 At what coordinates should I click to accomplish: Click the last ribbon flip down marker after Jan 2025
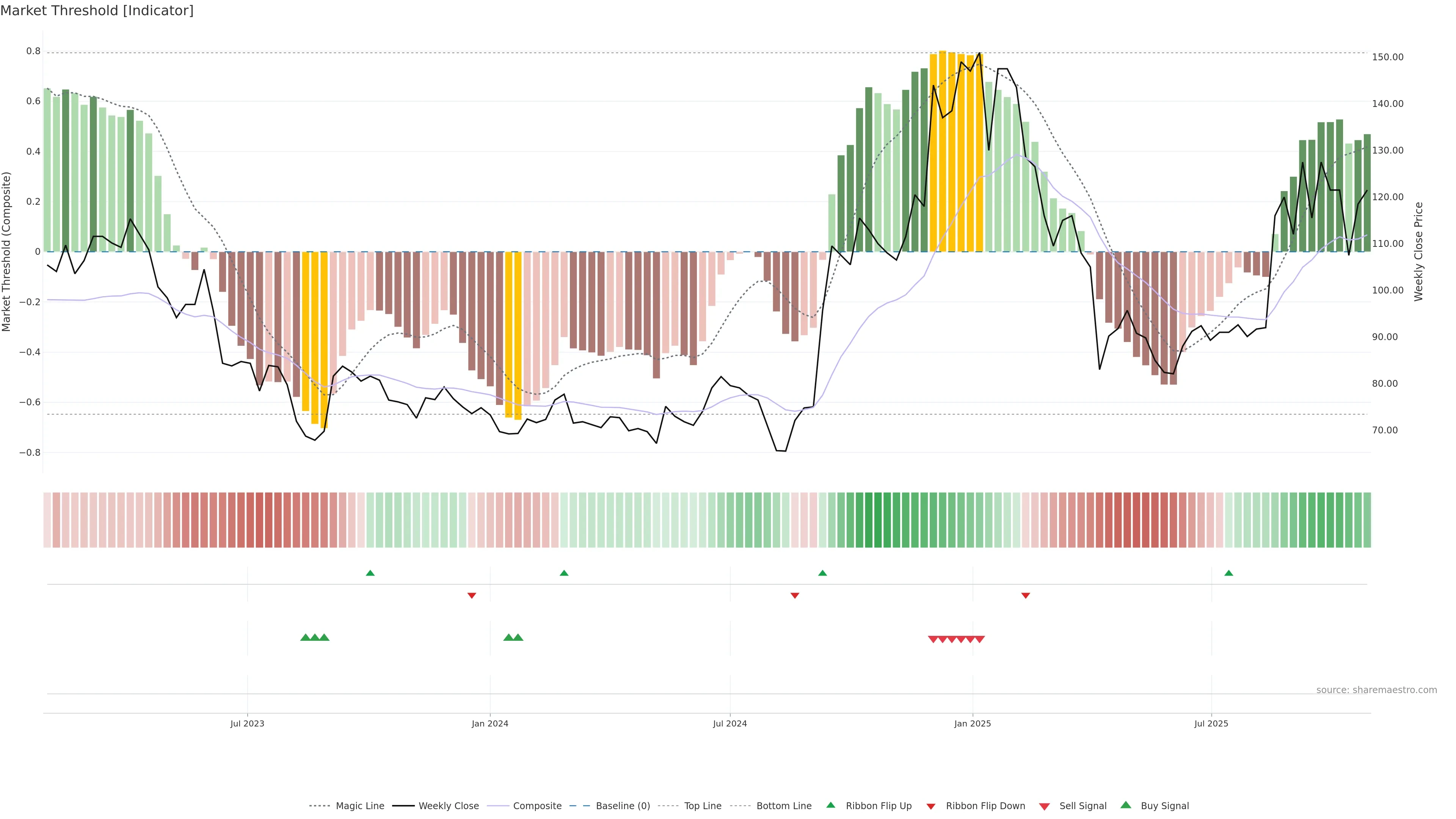(x=1025, y=596)
